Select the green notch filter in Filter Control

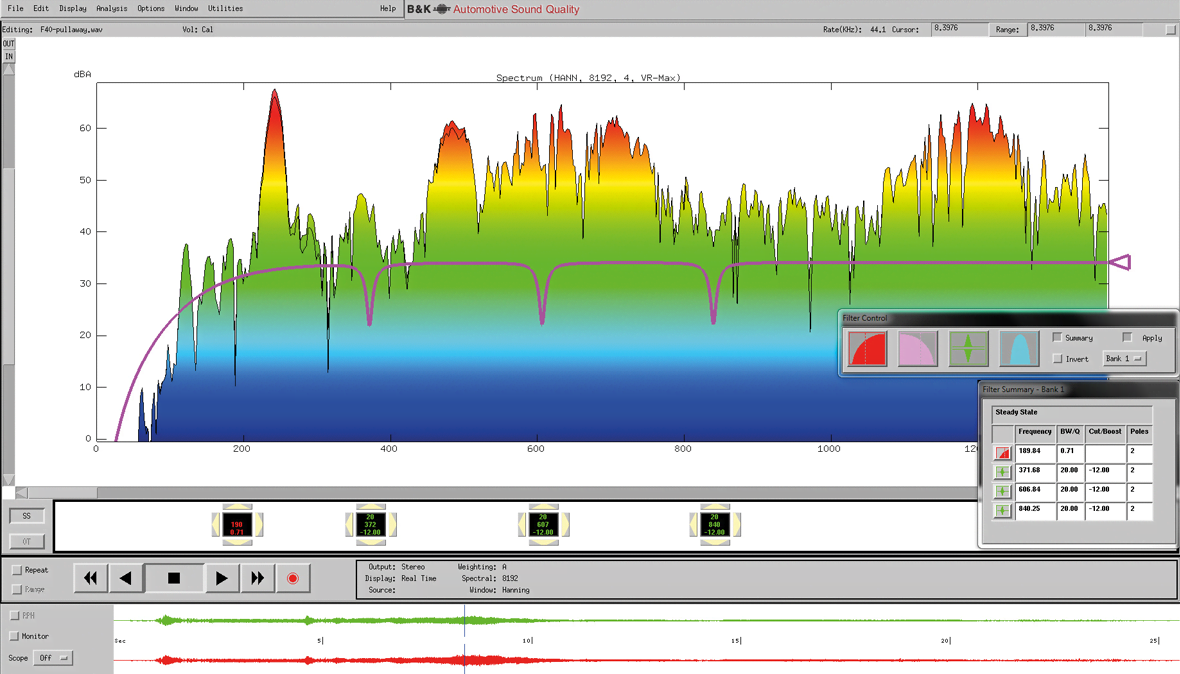969,349
